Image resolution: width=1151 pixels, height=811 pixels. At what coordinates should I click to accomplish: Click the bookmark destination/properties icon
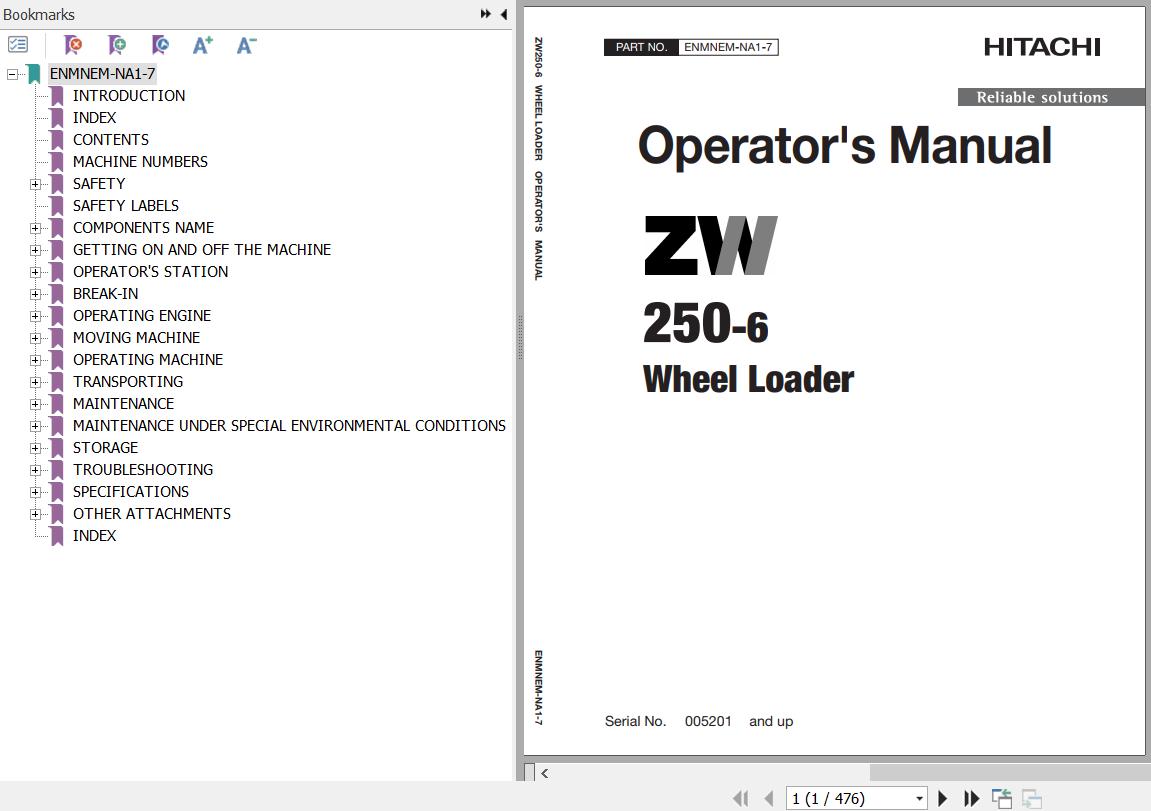point(160,45)
